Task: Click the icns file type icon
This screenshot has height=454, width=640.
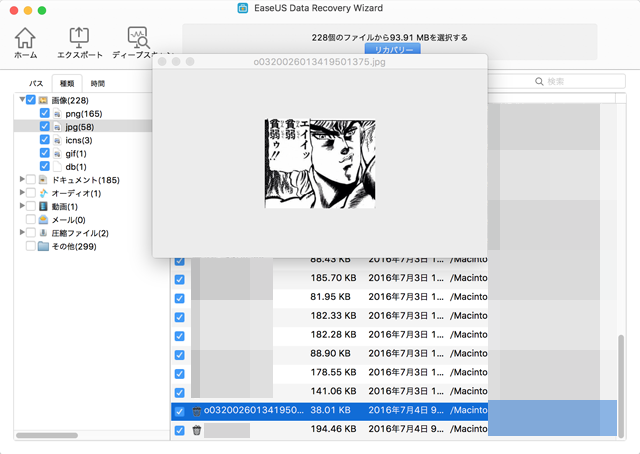Action: tap(57, 140)
